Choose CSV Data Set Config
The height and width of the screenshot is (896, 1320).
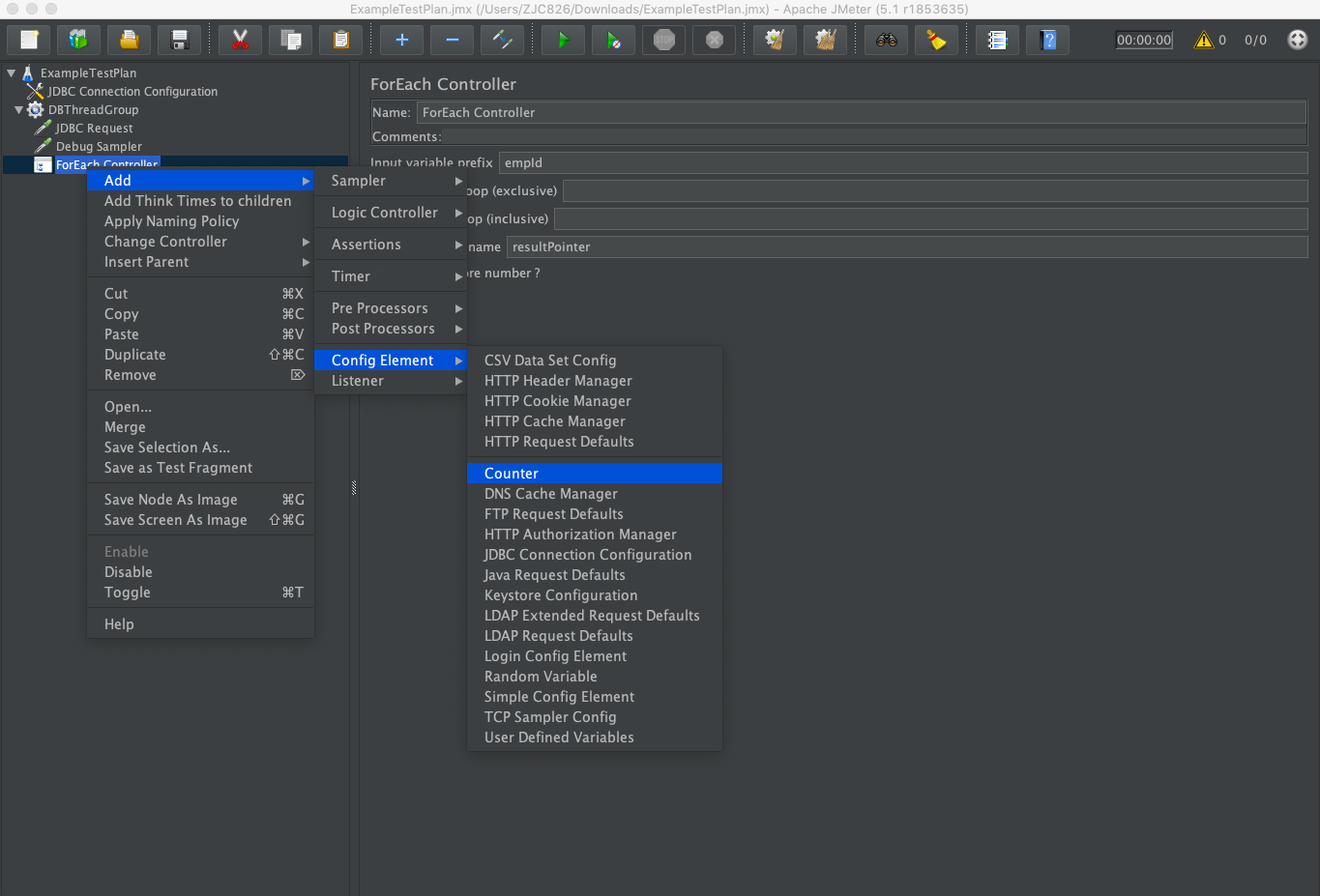595,361
